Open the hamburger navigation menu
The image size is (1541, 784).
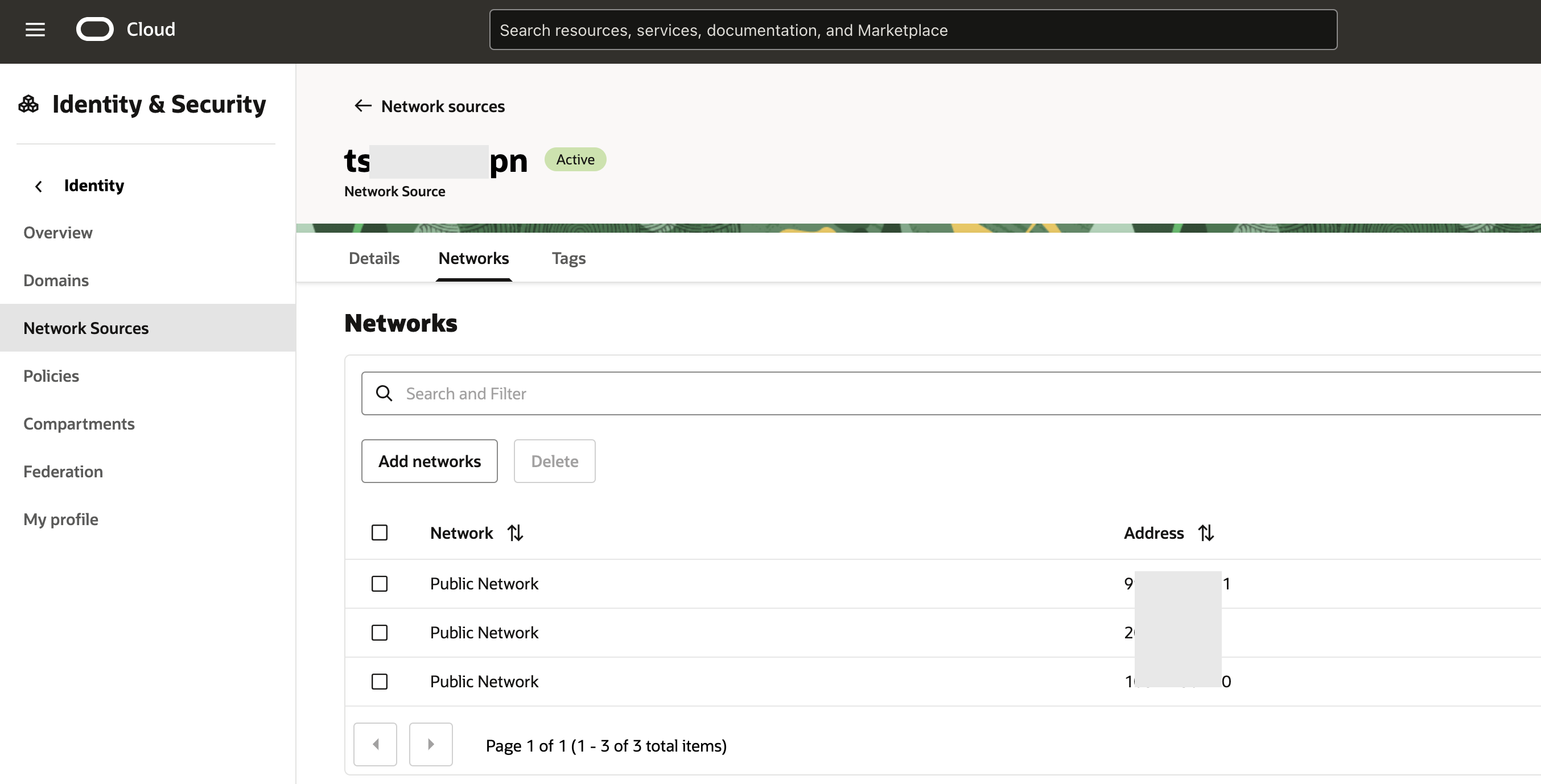(35, 30)
